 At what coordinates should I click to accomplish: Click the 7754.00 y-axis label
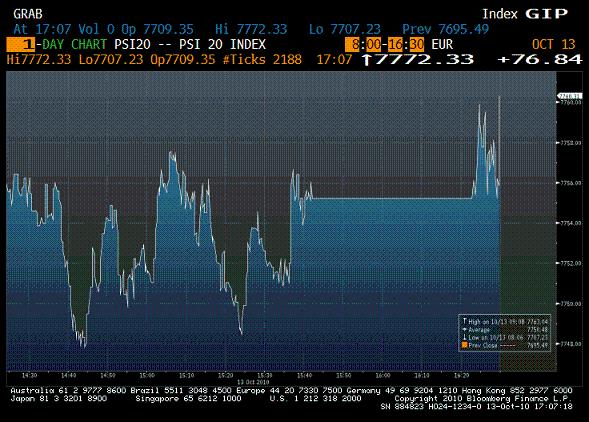pos(571,223)
